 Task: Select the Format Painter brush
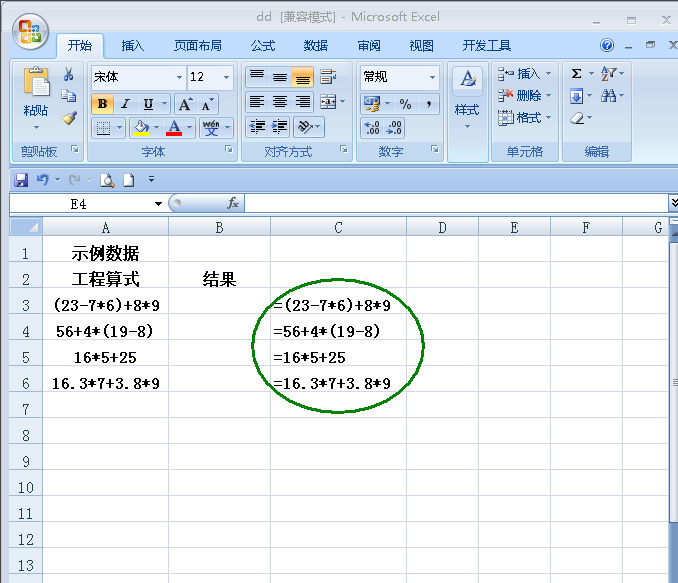(x=69, y=118)
